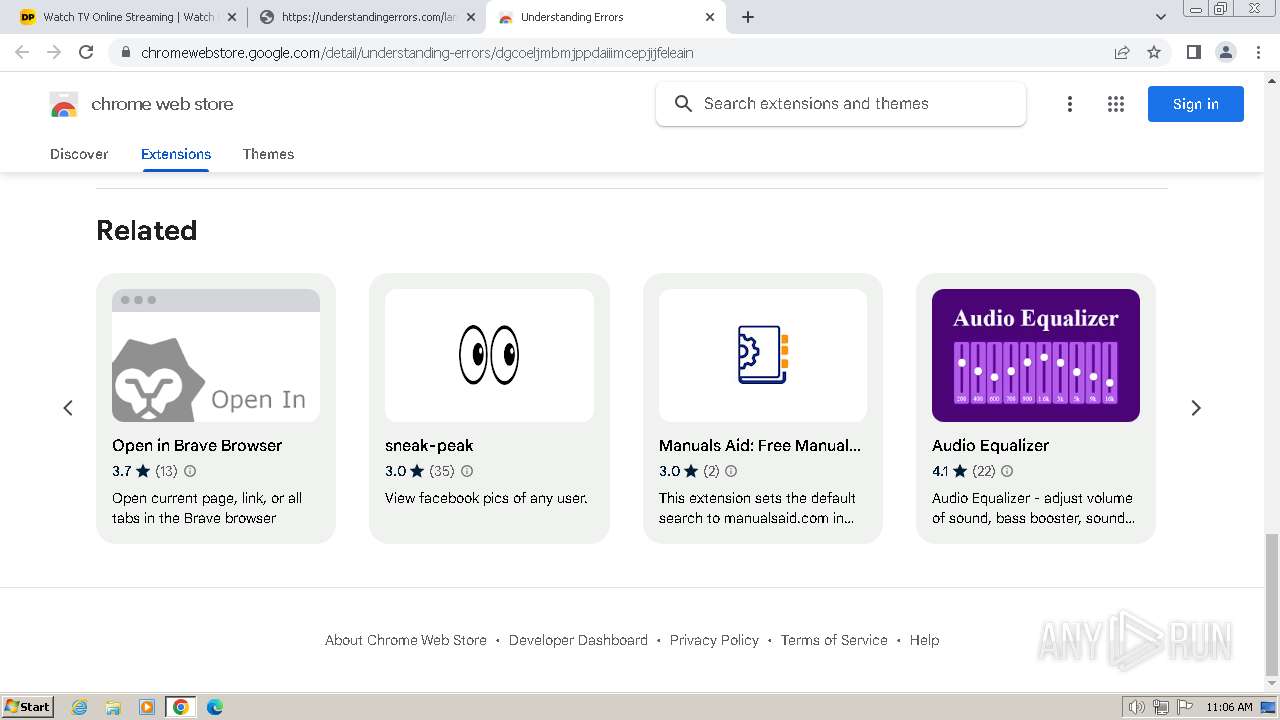Switch to the Themes tab

[x=268, y=154]
